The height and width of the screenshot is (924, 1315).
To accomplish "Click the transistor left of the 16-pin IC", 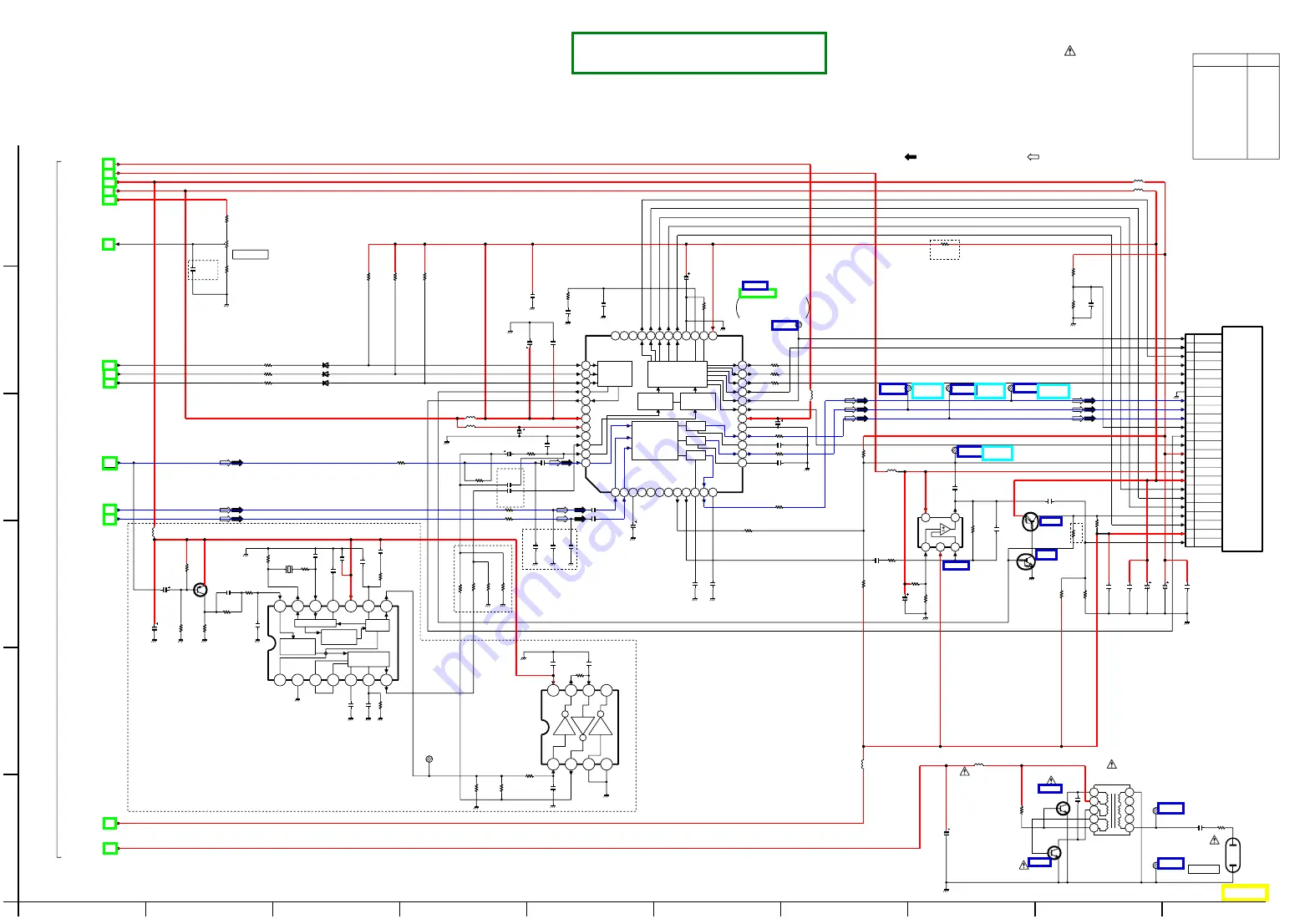I will (200, 590).
